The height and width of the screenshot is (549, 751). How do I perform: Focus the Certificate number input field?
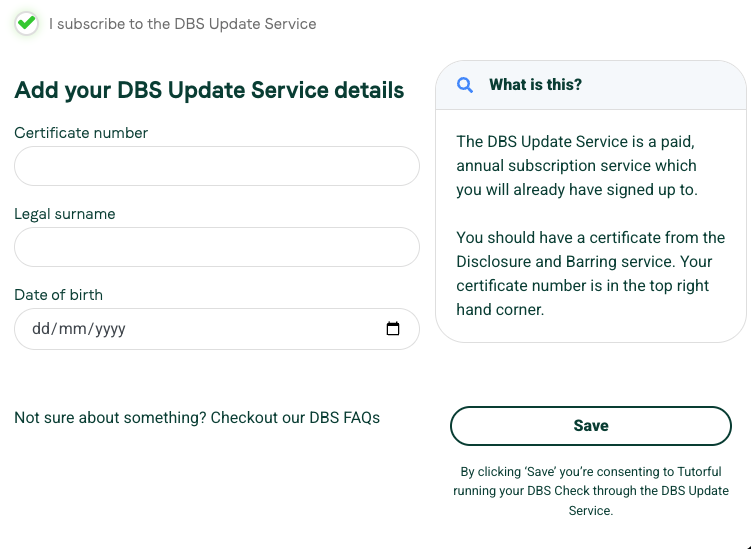pos(217,166)
